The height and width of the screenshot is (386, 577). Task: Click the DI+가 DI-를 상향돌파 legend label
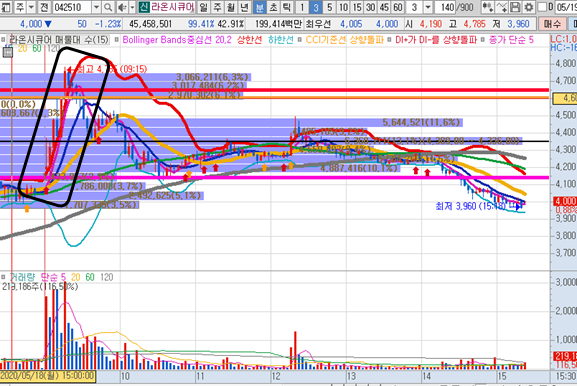(436, 39)
